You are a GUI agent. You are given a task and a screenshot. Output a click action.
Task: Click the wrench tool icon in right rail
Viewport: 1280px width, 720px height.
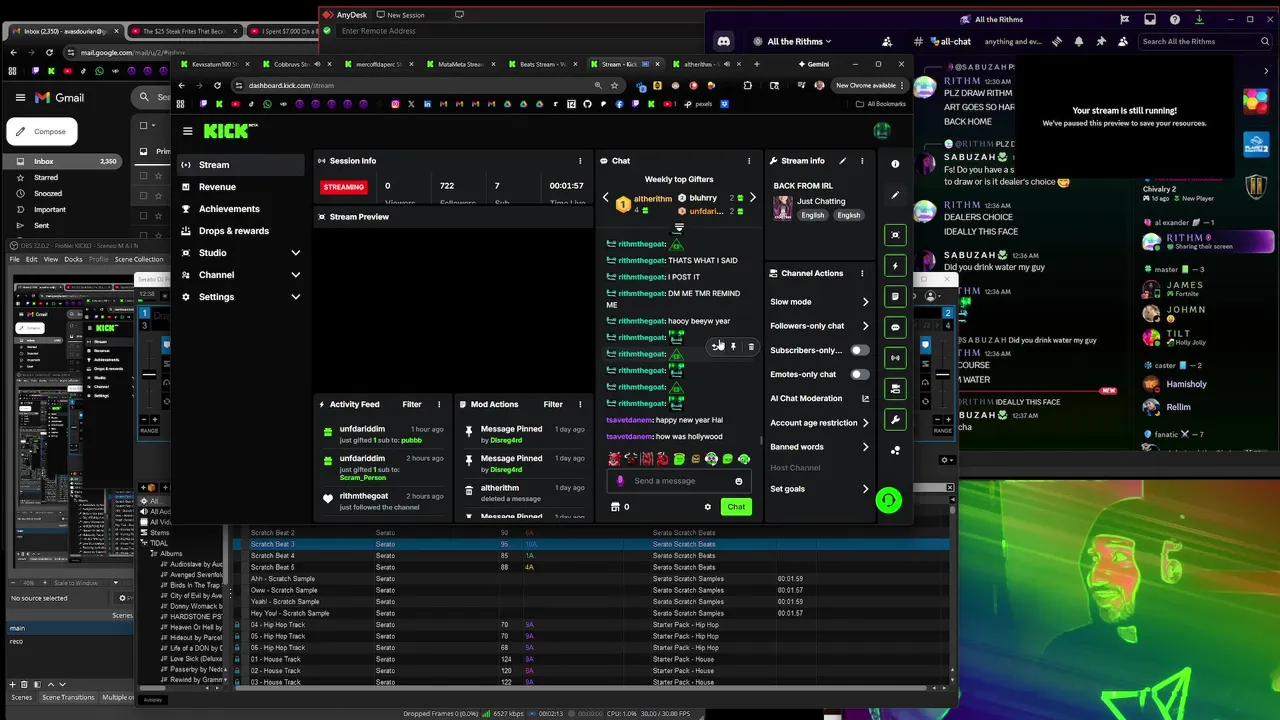(x=895, y=419)
